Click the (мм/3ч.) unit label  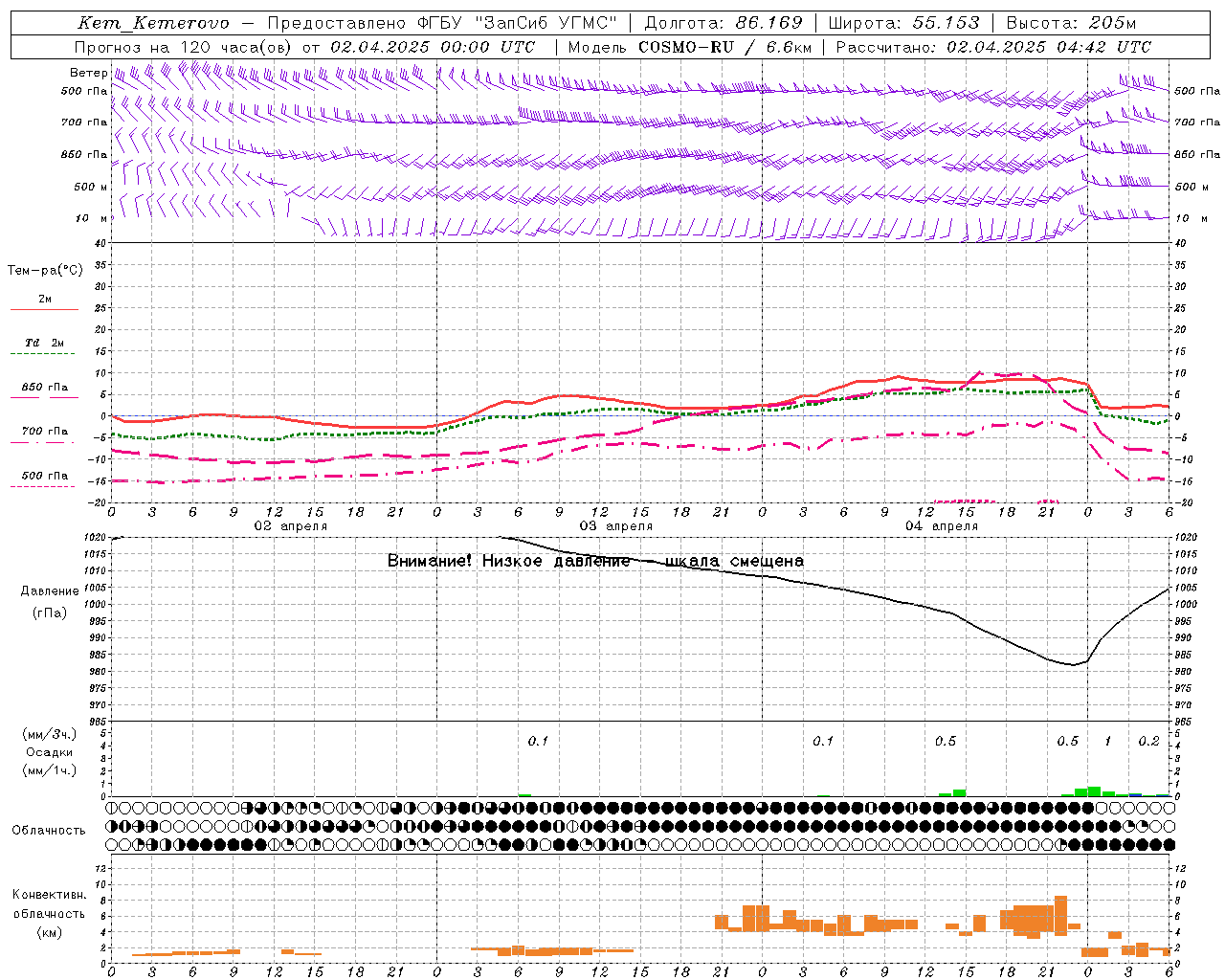(x=49, y=734)
